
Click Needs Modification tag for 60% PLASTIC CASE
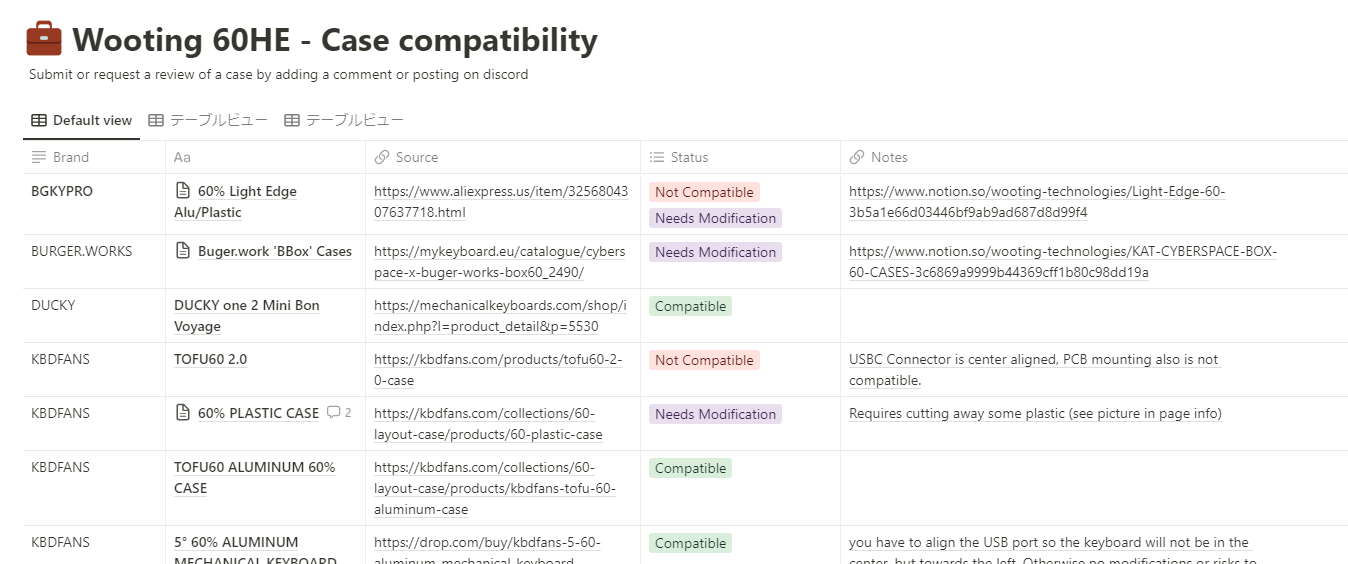pos(715,414)
